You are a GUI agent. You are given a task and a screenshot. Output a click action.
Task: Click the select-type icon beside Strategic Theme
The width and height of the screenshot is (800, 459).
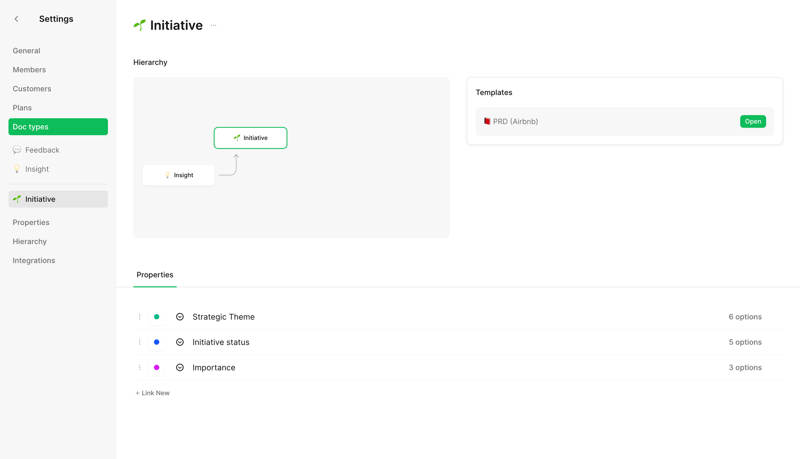[x=180, y=317]
